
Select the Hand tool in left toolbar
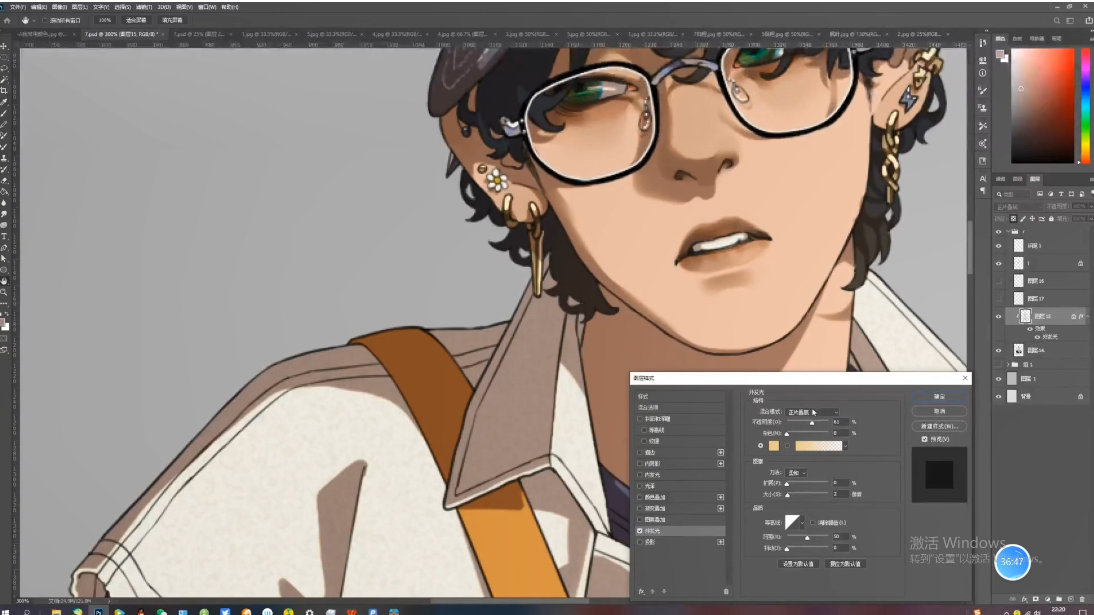click(4, 281)
